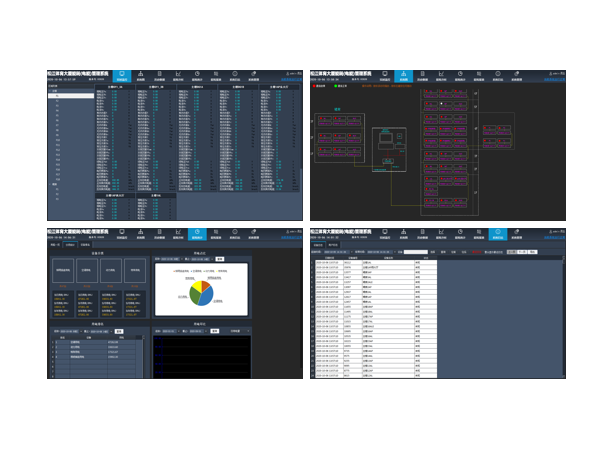606x468 pixels.
Task: Toggle the red status legend in the wiring diagram window
Action: 318,86
